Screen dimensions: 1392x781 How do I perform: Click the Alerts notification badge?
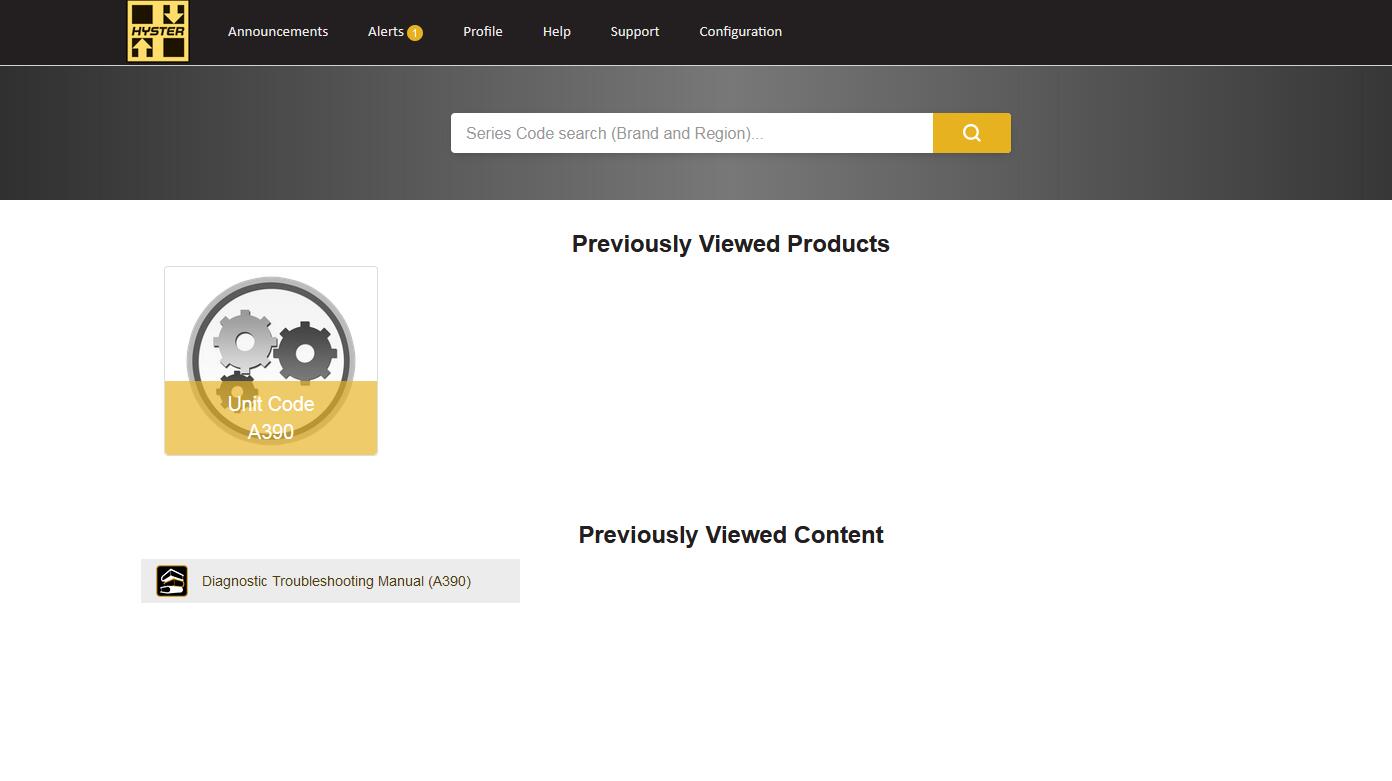[415, 33]
